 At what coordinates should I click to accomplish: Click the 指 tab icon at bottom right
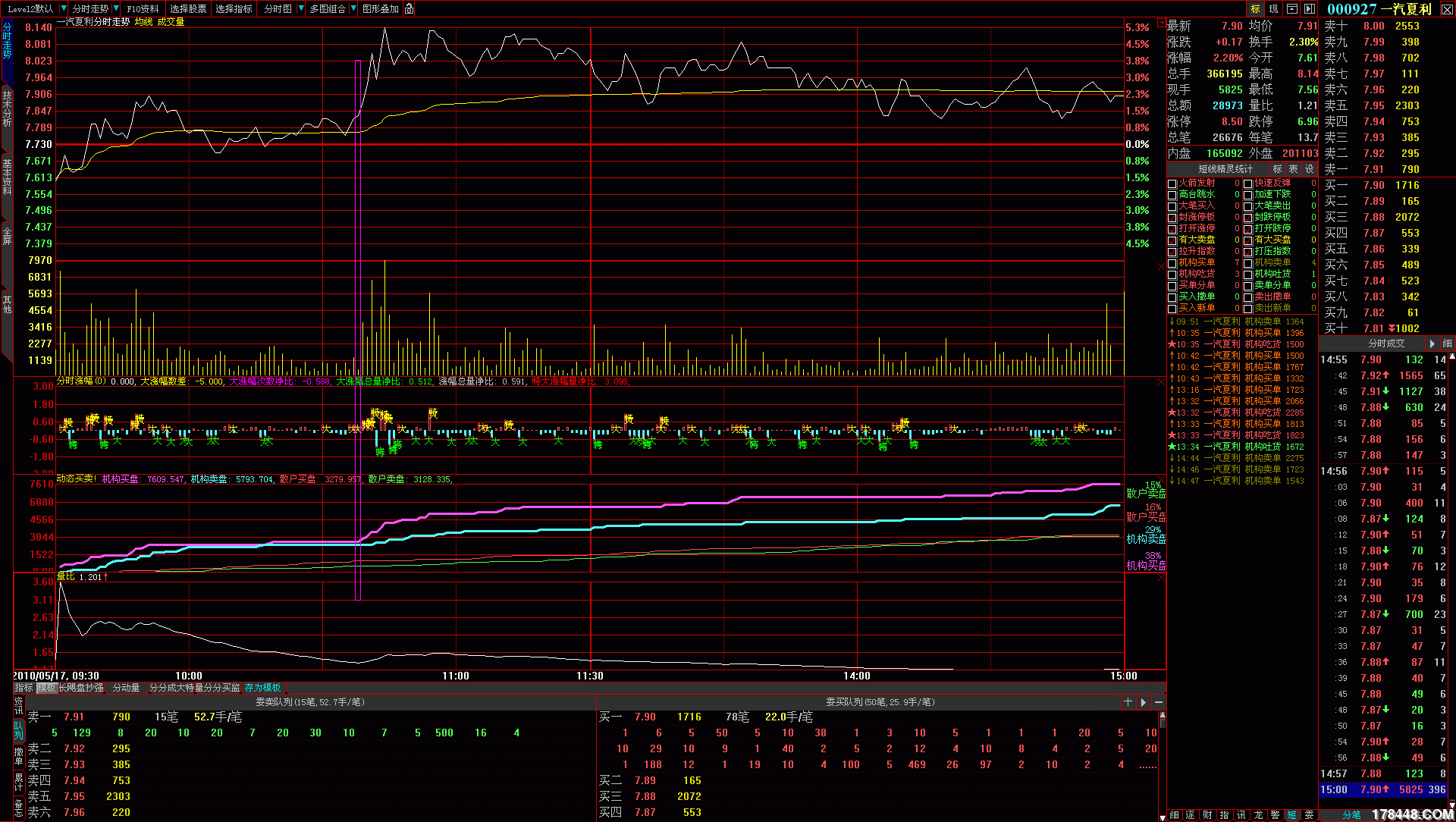[1224, 815]
